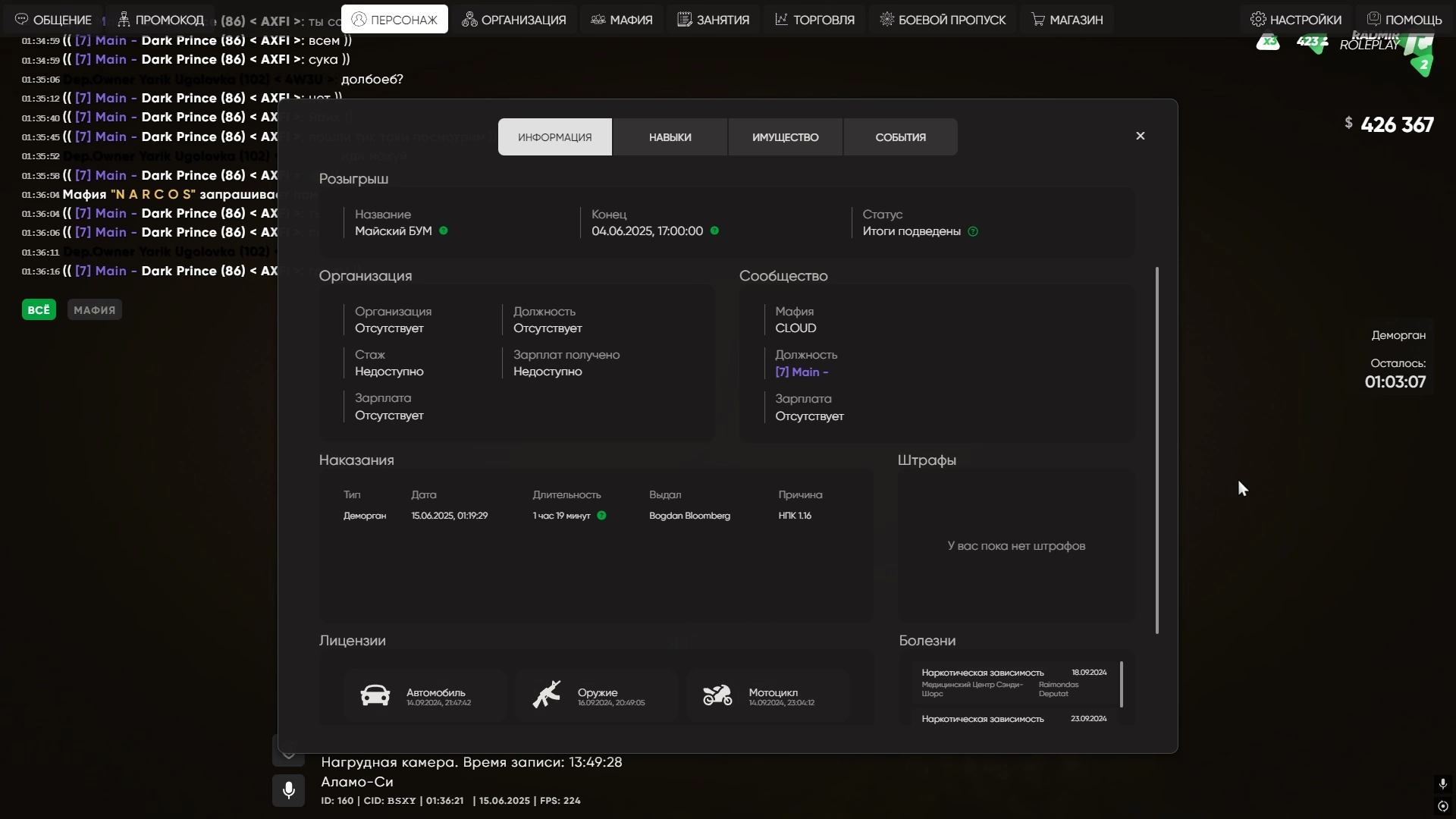Open the СОБЫТИЯ tab
The width and height of the screenshot is (1456, 819).
[x=900, y=137]
